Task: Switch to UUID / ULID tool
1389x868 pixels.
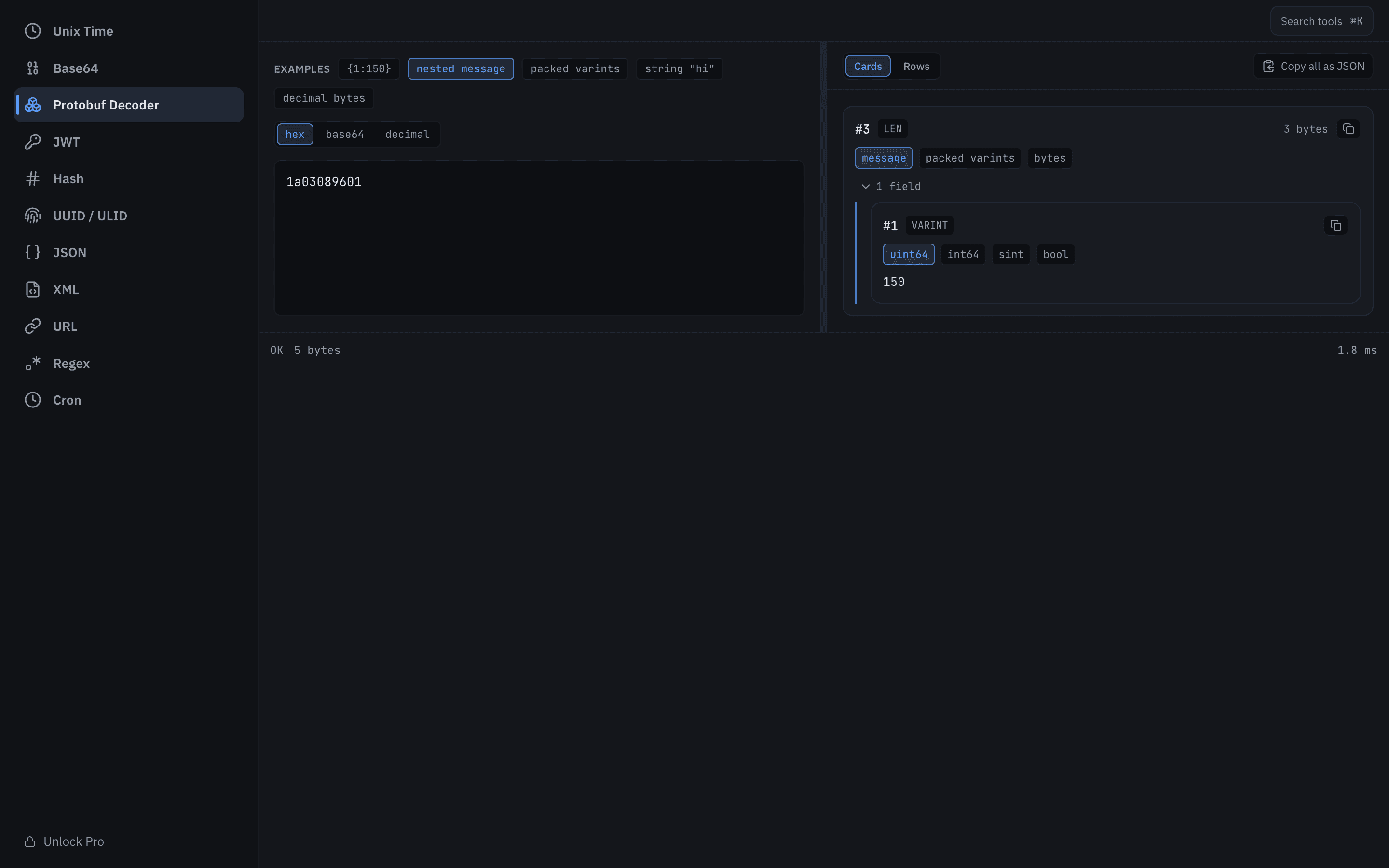Action: point(129,215)
